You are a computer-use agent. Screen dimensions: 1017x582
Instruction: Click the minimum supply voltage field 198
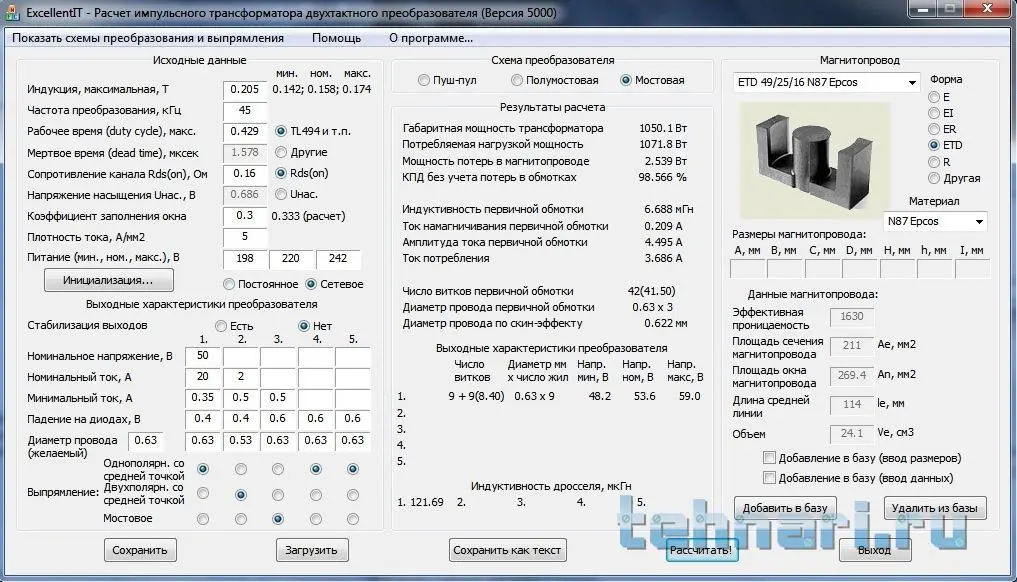tap(245, 258)
